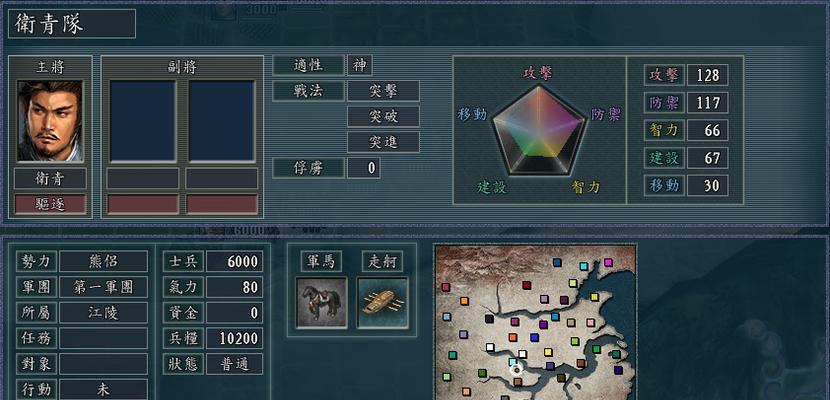Click the war horse equipment icon

coord(322,303)
